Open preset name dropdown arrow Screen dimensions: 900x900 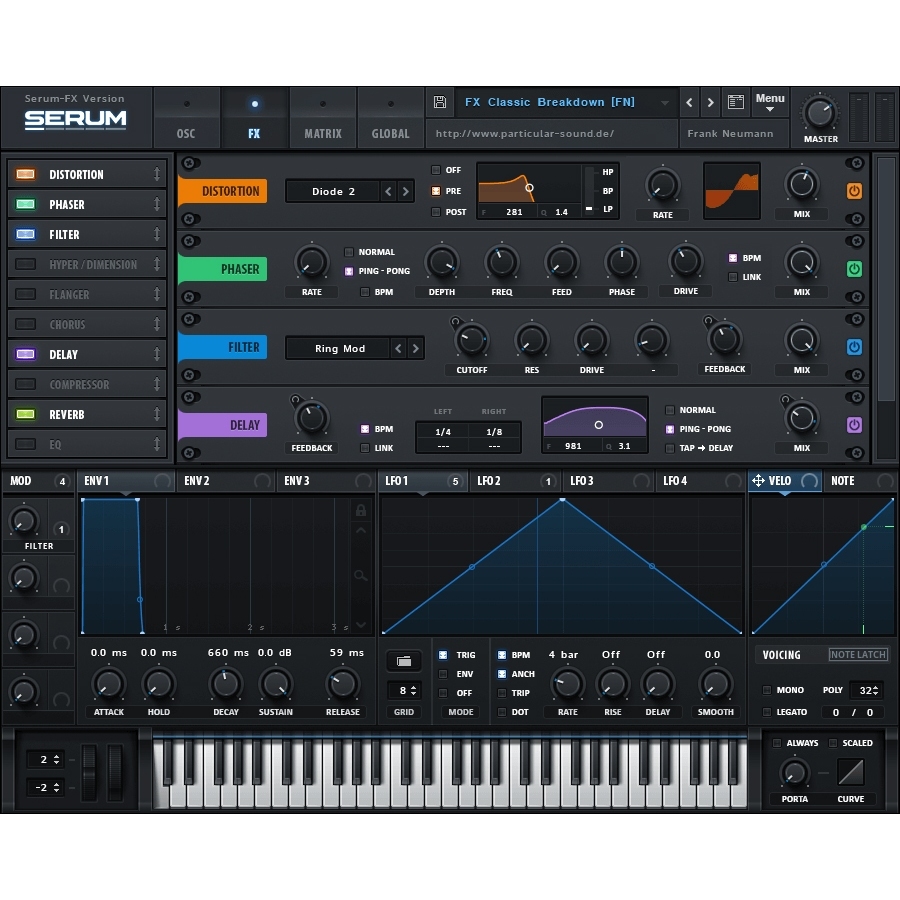click(x=665, y=103)
